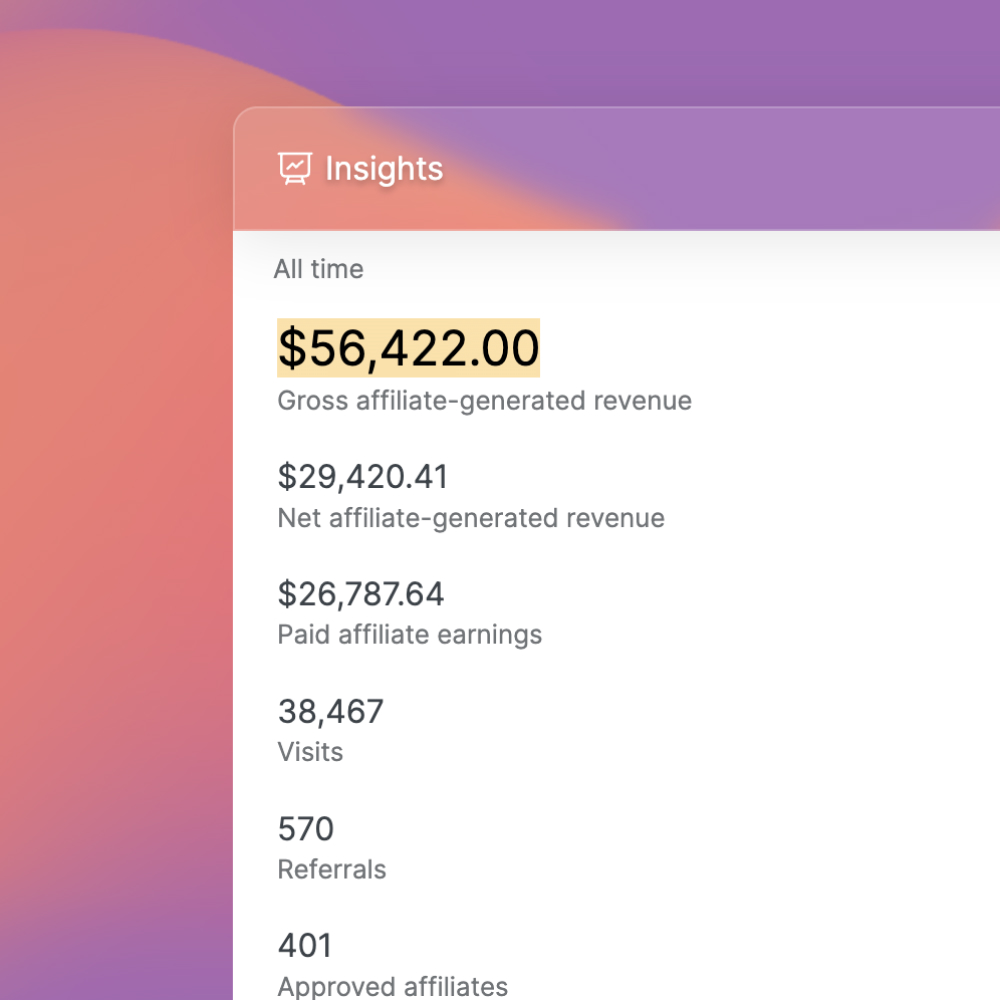Click the $29,420.41 net revenue figure
This screenshot has height=1000, width=1000.
363,476
